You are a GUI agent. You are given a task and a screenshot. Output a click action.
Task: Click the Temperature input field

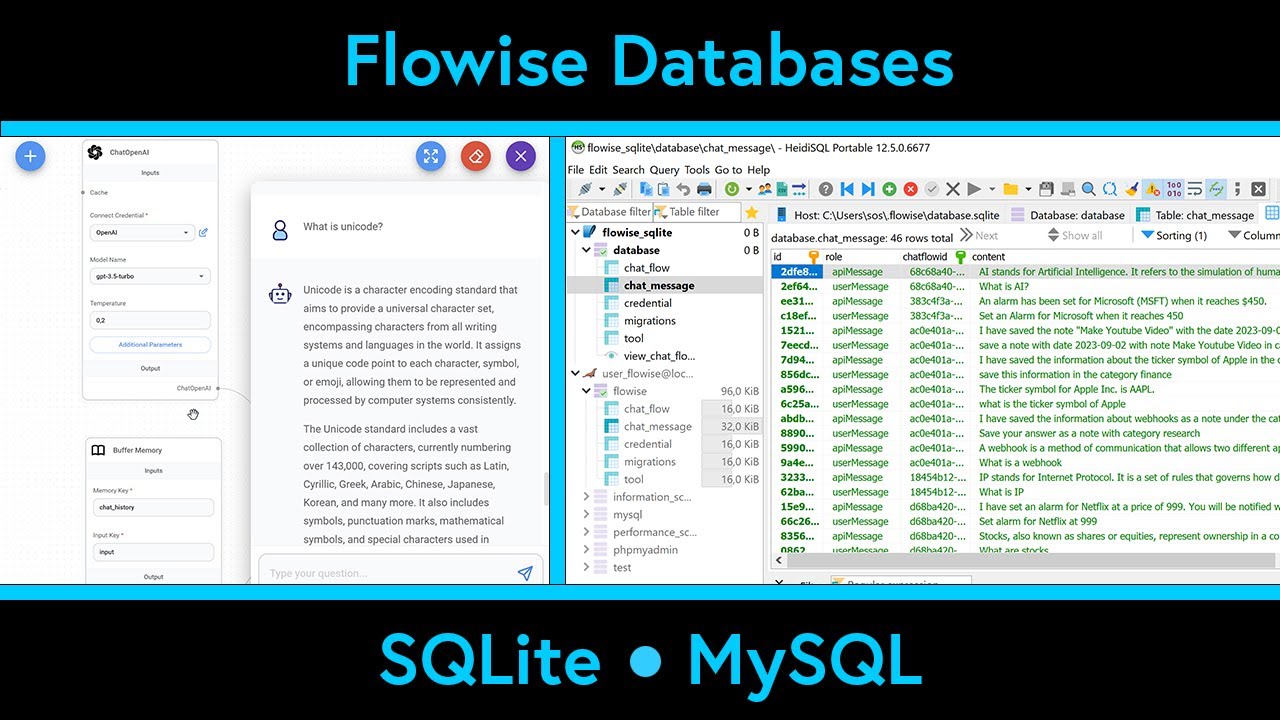(x=150, y=320)
